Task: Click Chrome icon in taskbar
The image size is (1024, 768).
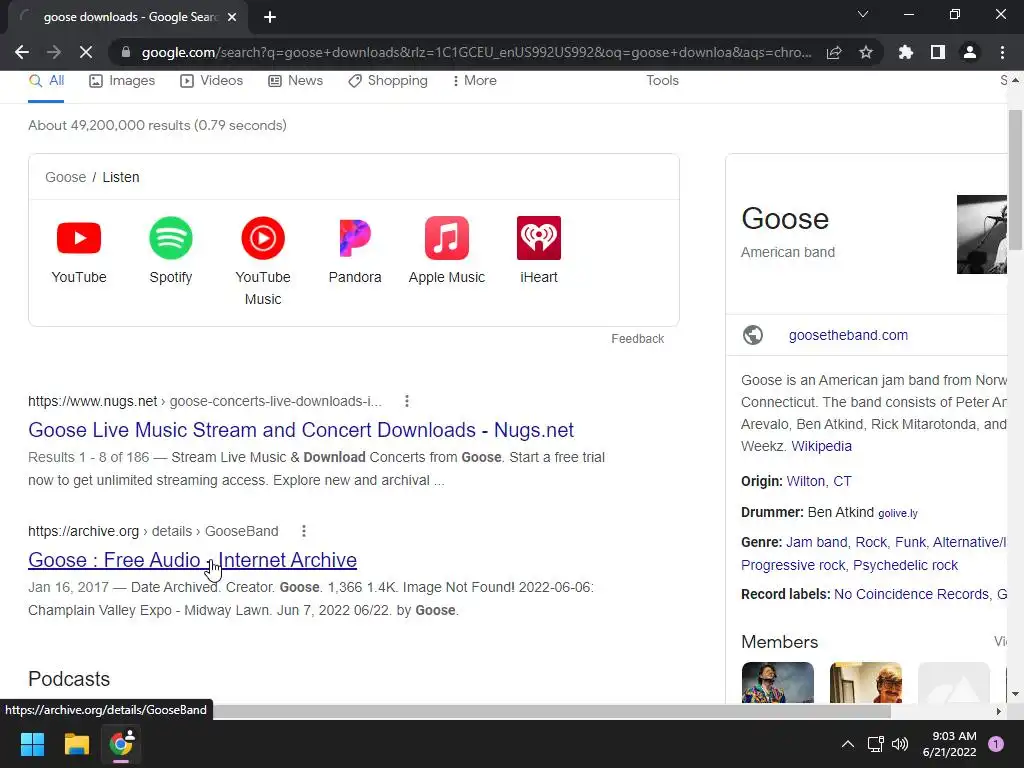Action: pos(121,744)
